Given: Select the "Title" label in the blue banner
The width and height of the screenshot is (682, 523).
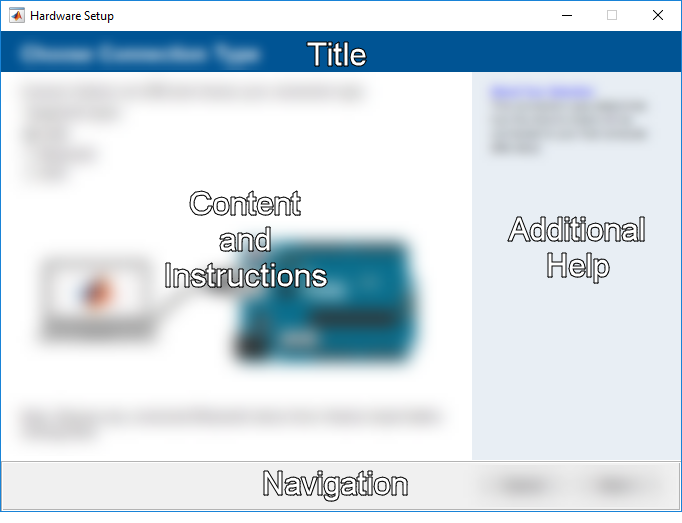Looking at the screenshot, I should click(x=336, y=54).
